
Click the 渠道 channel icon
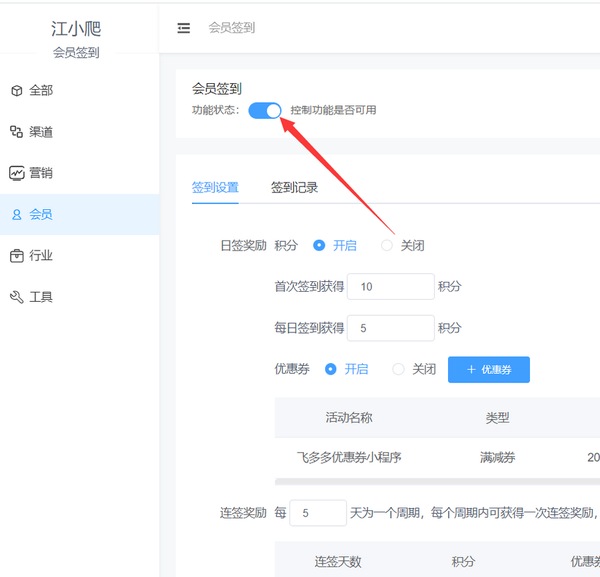(16, 132)
